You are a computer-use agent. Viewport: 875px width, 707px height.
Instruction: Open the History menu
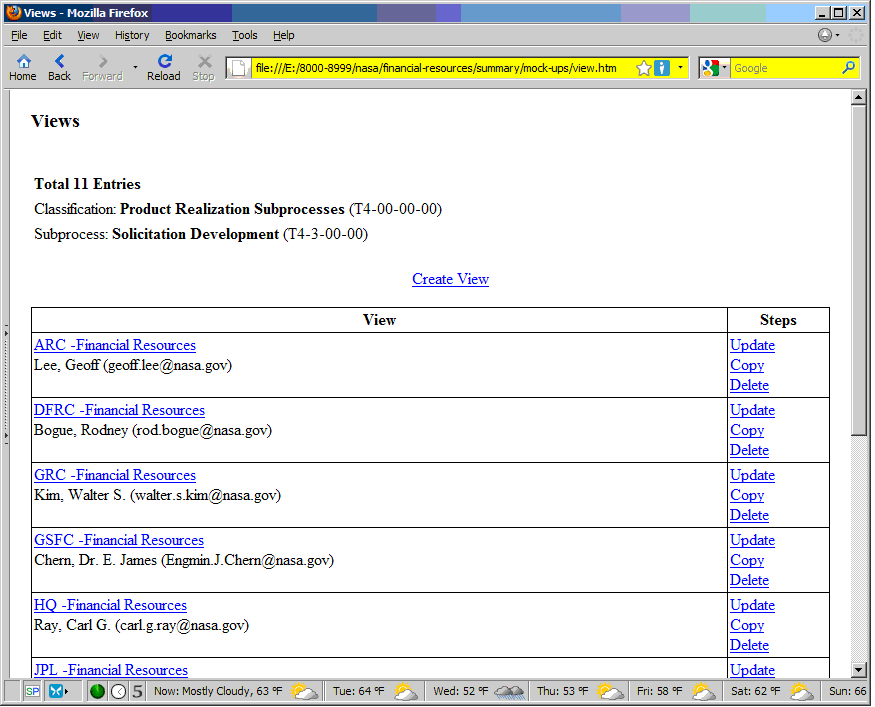[132, 35]
